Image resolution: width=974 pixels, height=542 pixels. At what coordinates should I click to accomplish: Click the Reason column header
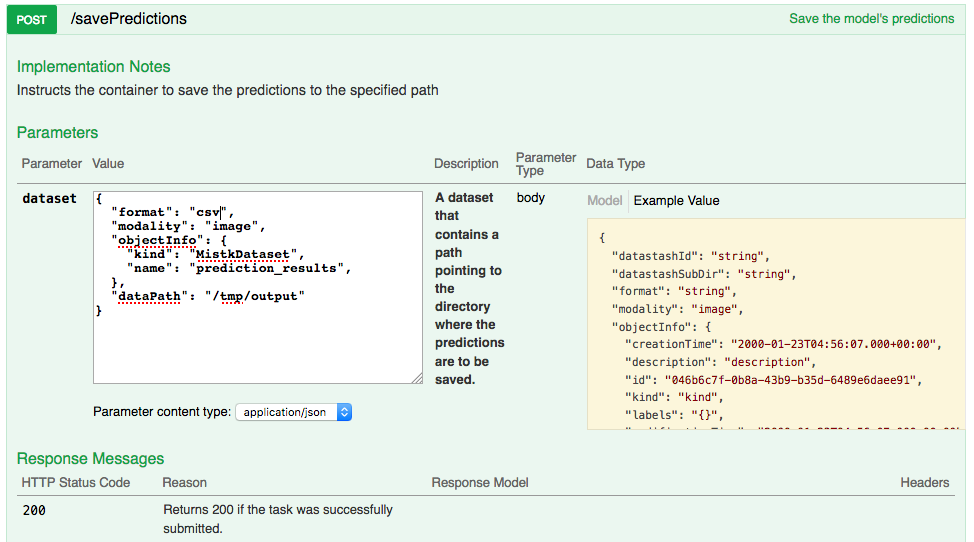click(184, 483)
